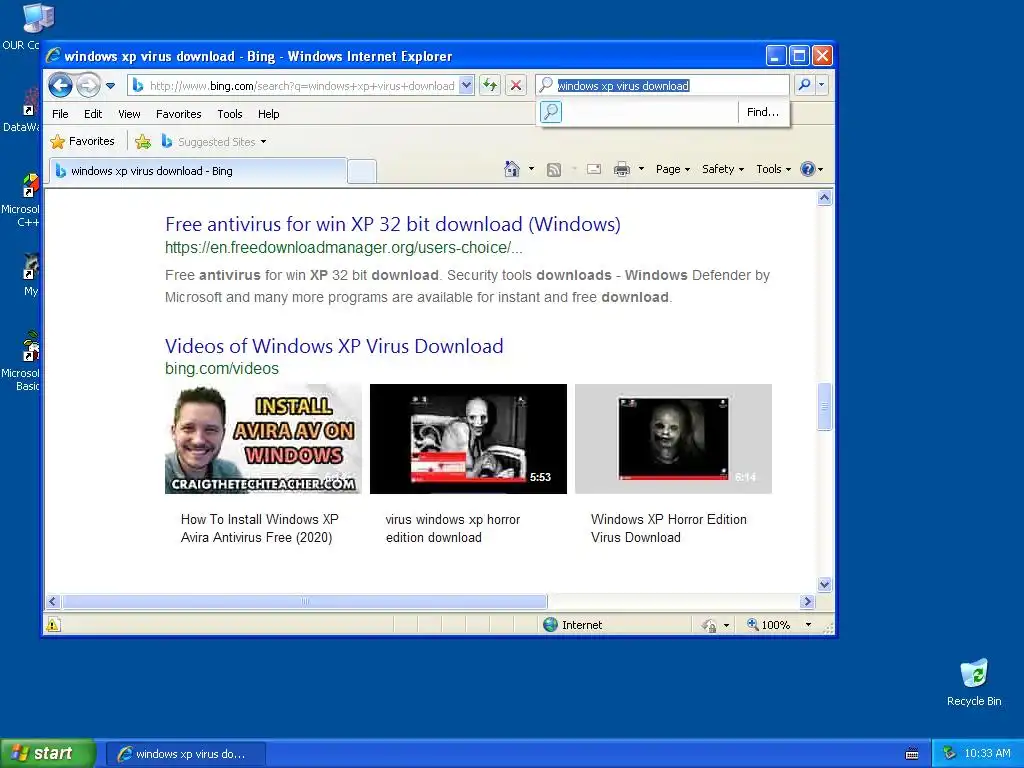Click the Print icon
1024x768 pixels.
pos(622,170)
